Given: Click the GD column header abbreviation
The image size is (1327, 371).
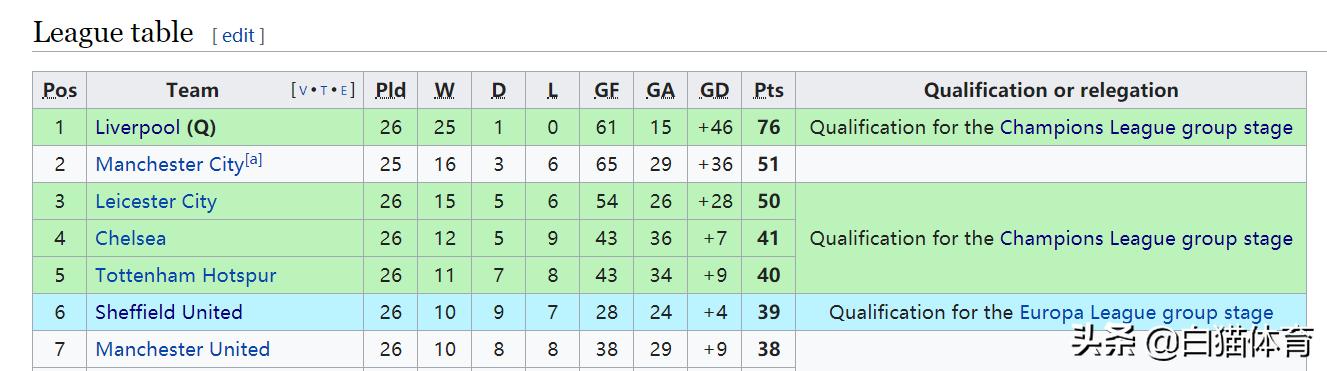Looking at the screenshot, I should (x=715, y=90).
